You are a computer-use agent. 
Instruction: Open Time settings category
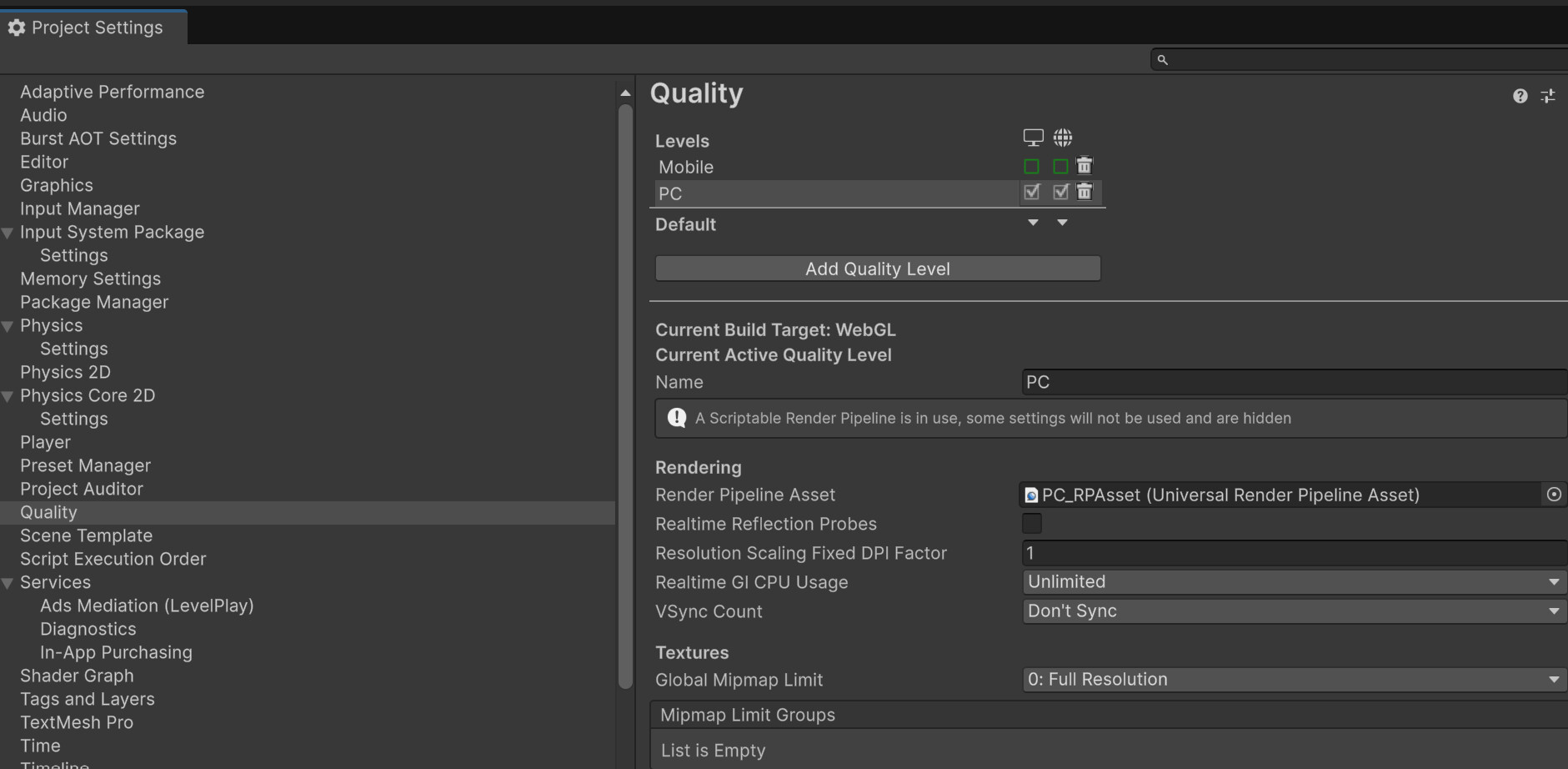40,746
